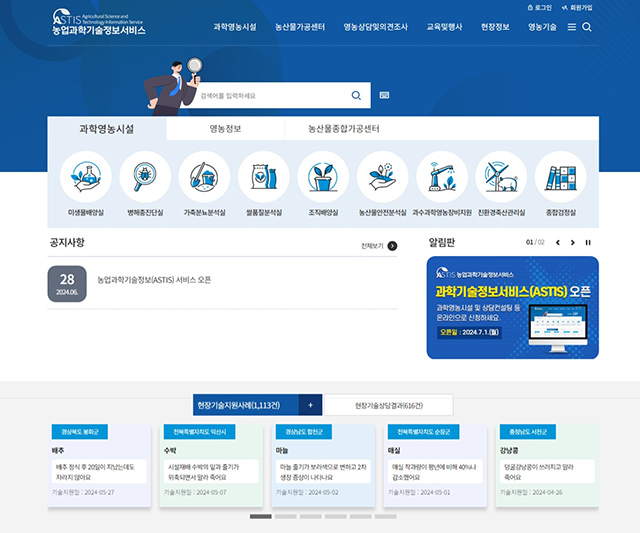Image resolution: width=640 pixels, height=533 pixels.
Task: Open the 강낭콩 case card from 충청남도 서천군
Action: [547, 466]
